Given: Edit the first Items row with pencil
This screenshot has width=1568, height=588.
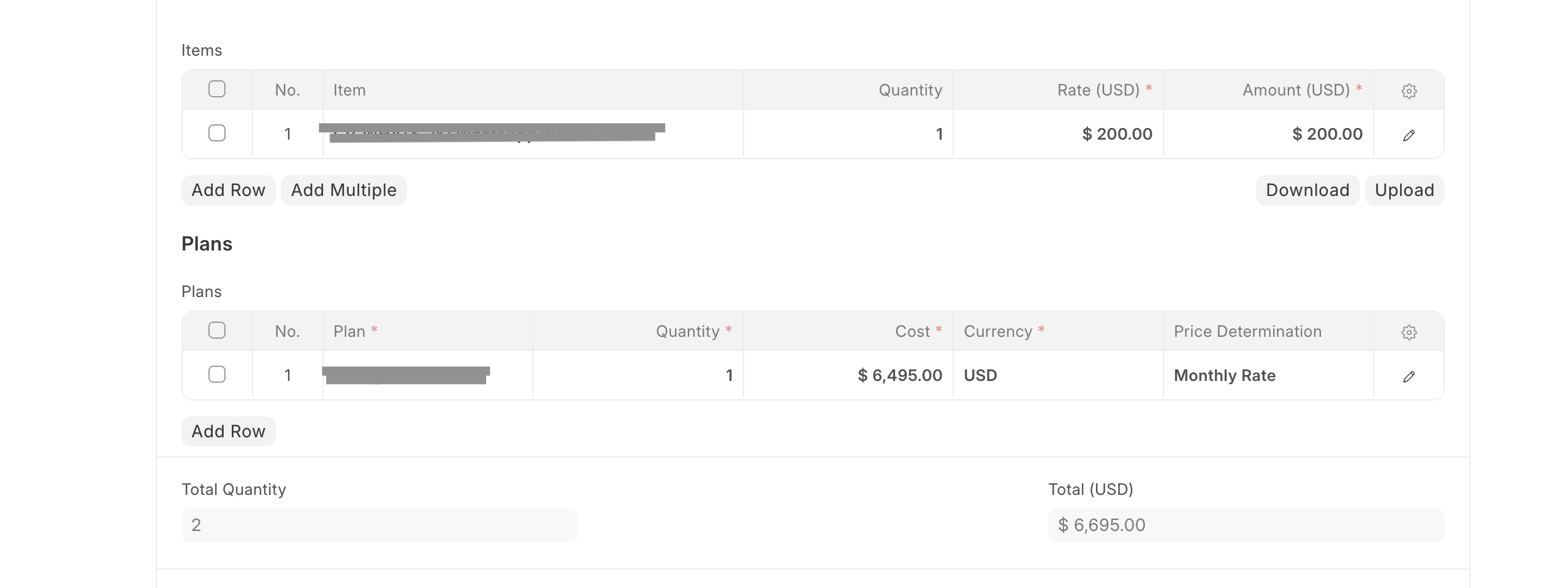Looking at the screenshot, I should [1409, 135].
